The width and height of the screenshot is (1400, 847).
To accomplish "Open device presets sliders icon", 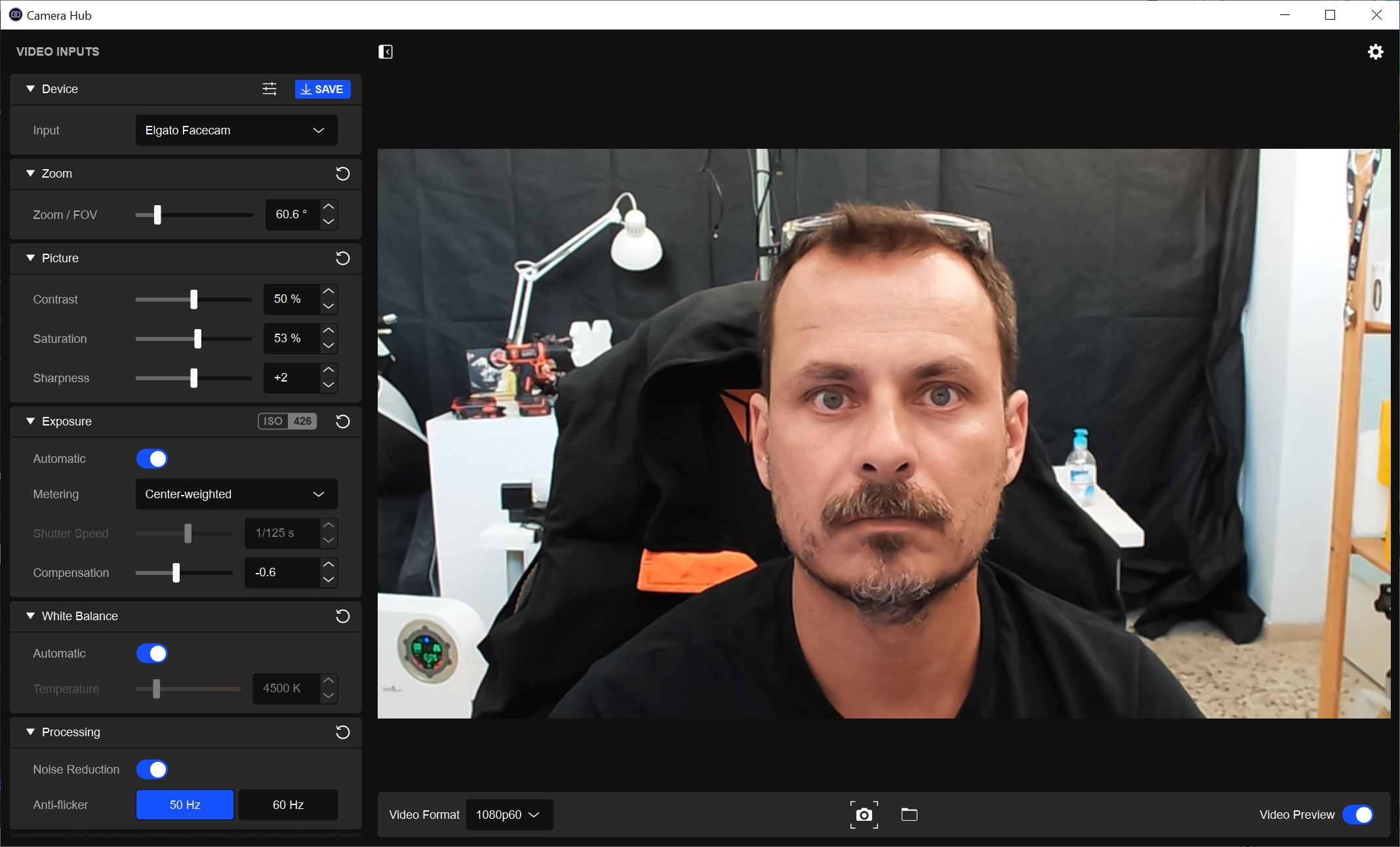I will point(270,89).
